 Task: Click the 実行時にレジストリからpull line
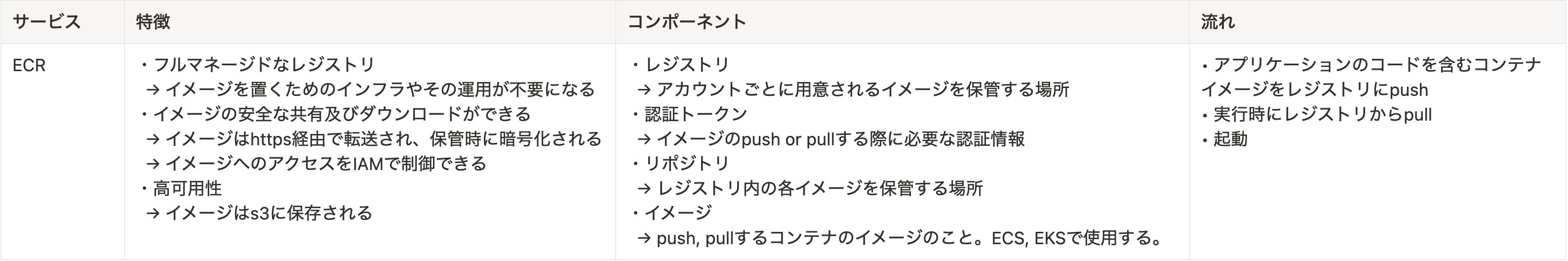point(1316,114)
